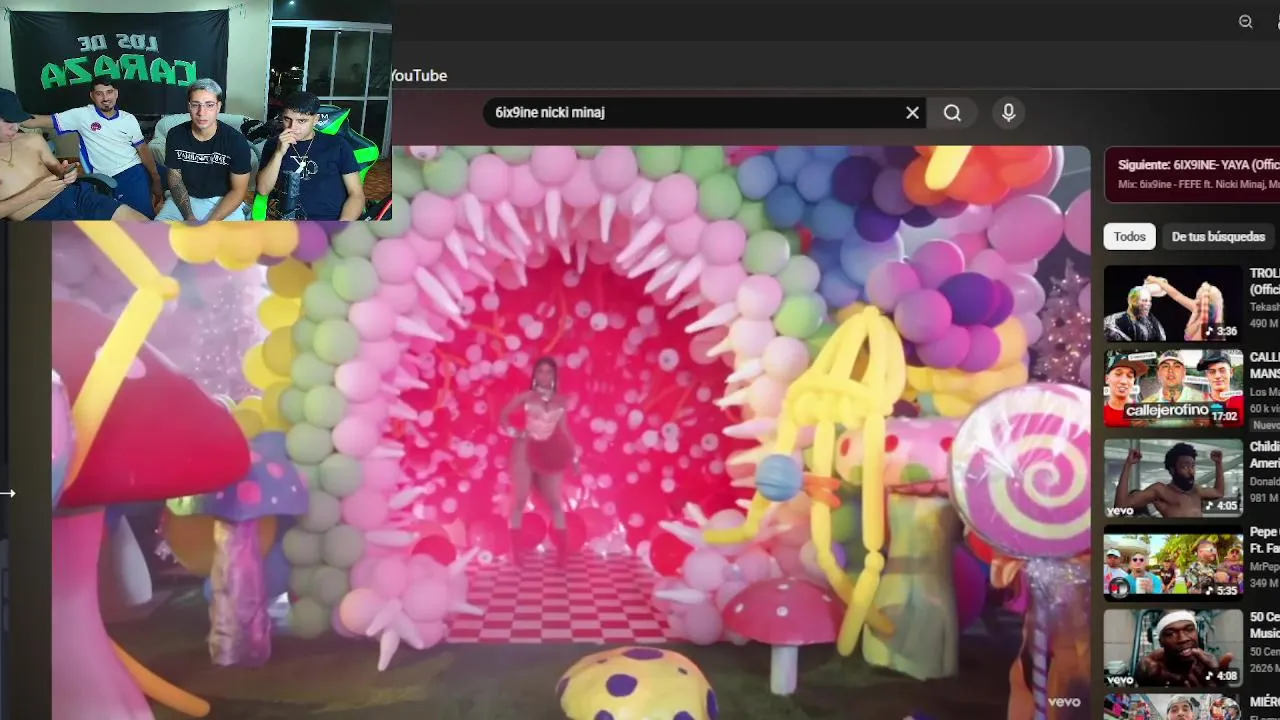Open the Childish Gambino vevo thumbnail, 4:05
This screenshot has height=720, width=1280.
point(1173,477)
